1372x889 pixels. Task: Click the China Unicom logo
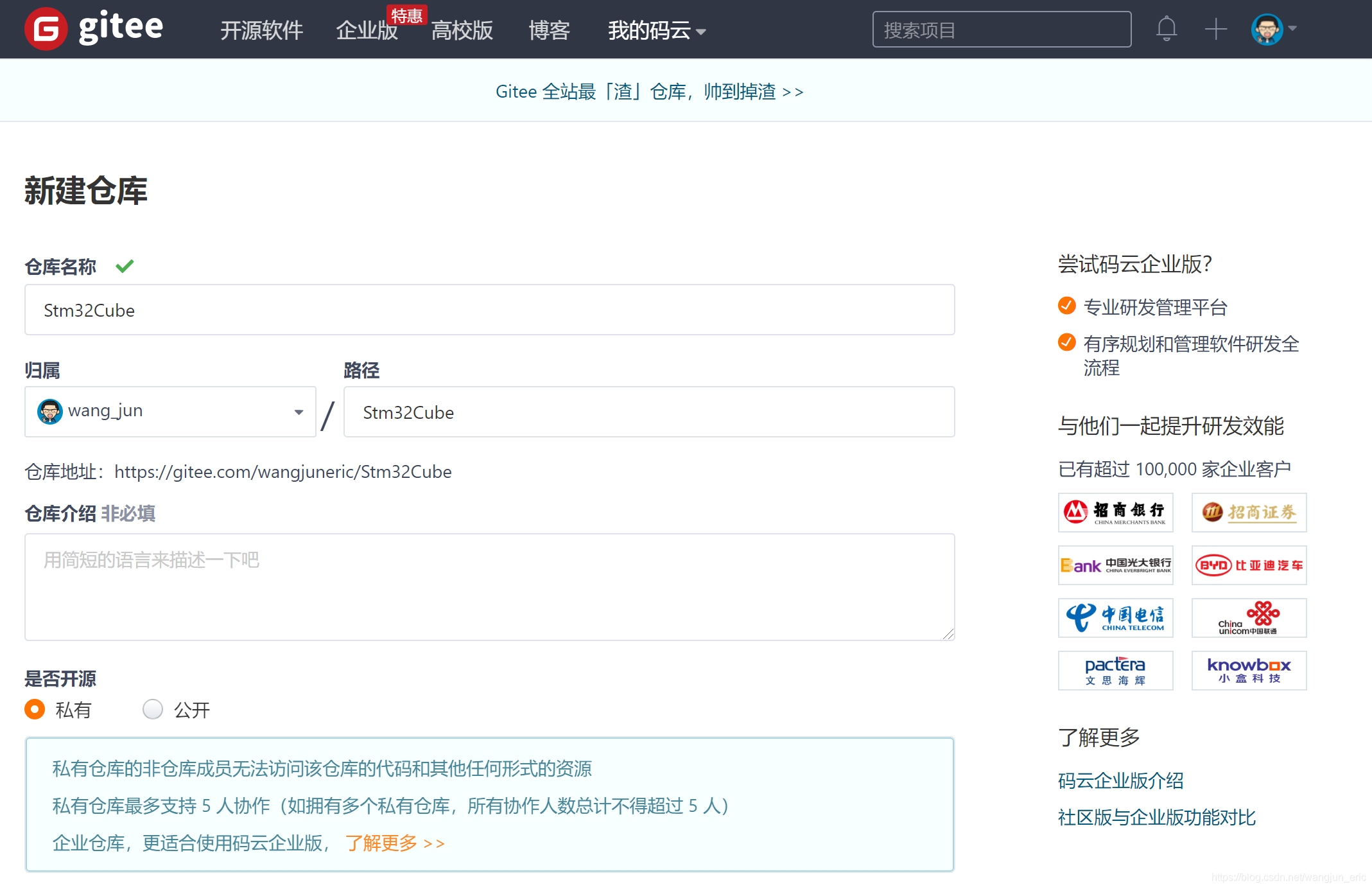(1249, 618)
